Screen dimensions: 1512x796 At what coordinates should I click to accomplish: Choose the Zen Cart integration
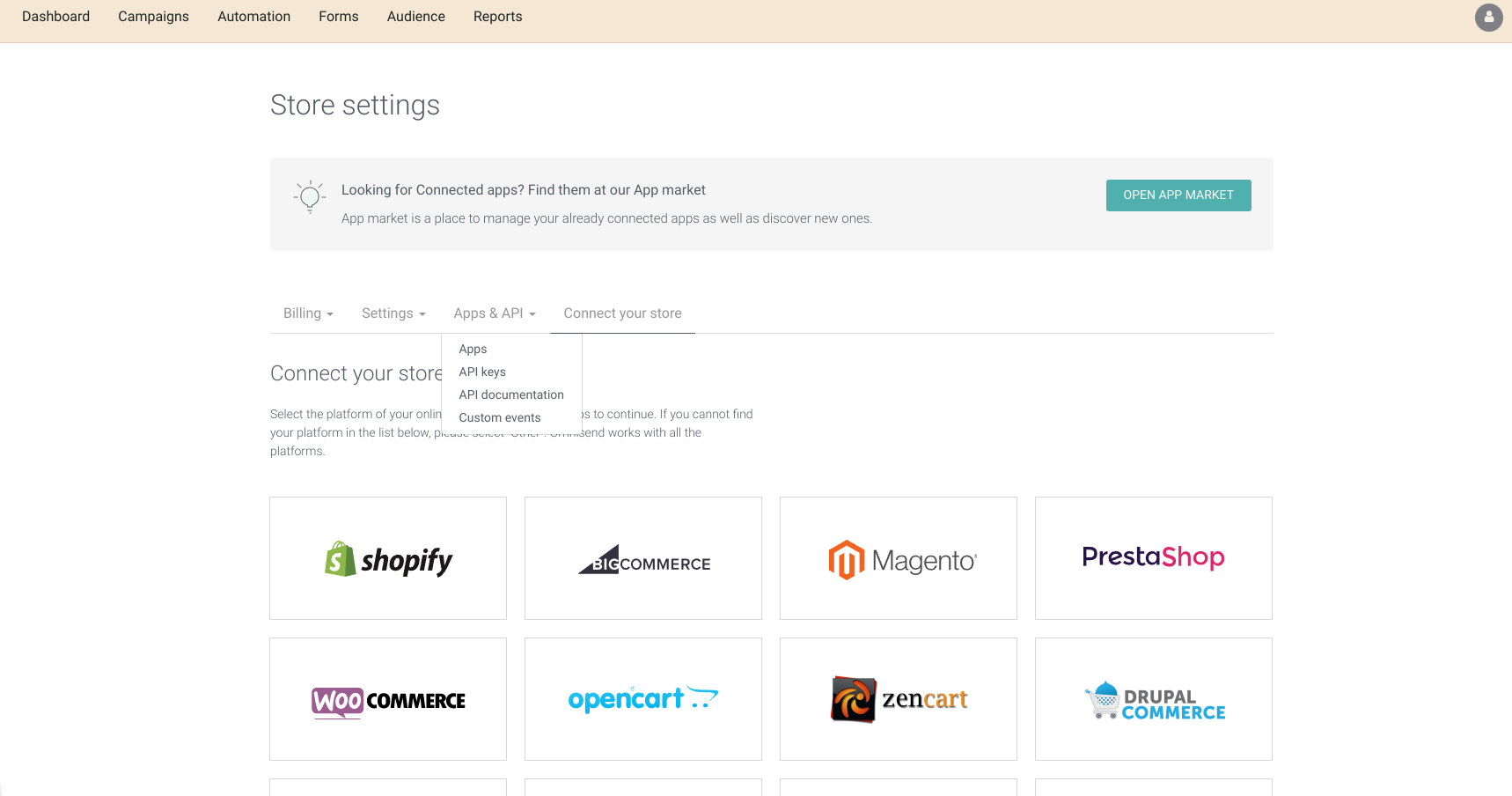(898, 699)
